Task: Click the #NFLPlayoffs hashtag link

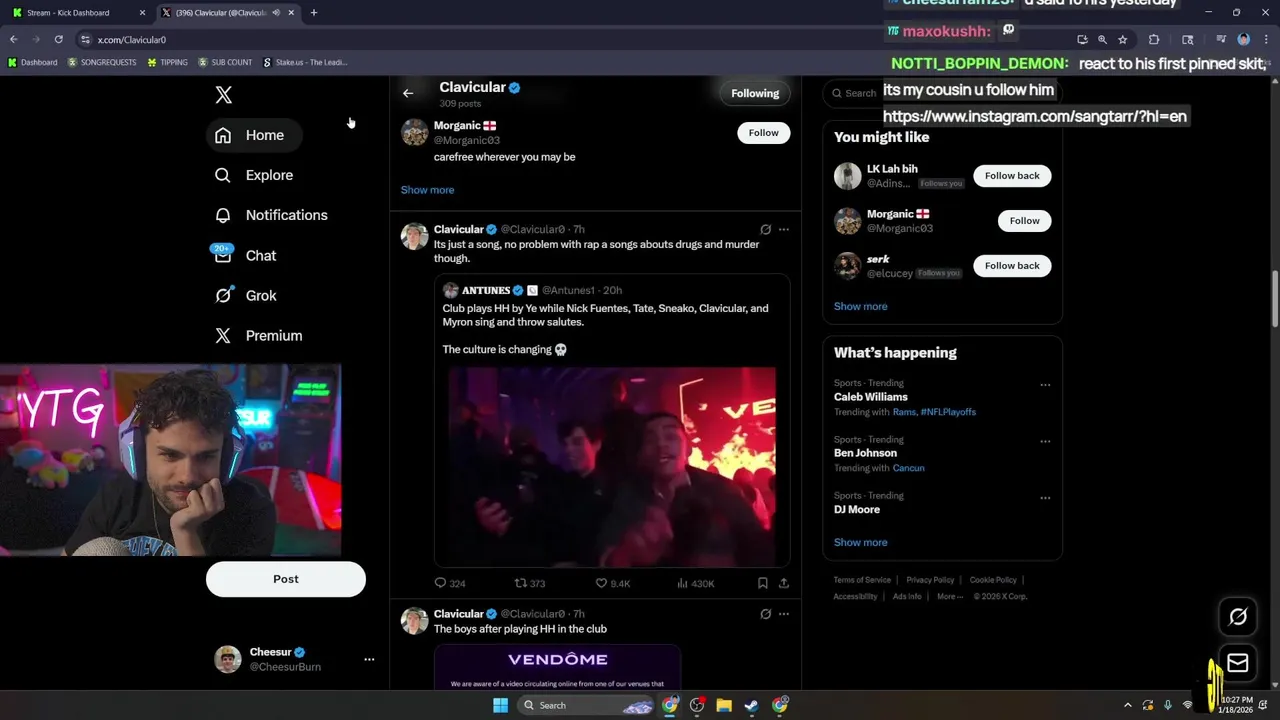Action: point(948,412)
